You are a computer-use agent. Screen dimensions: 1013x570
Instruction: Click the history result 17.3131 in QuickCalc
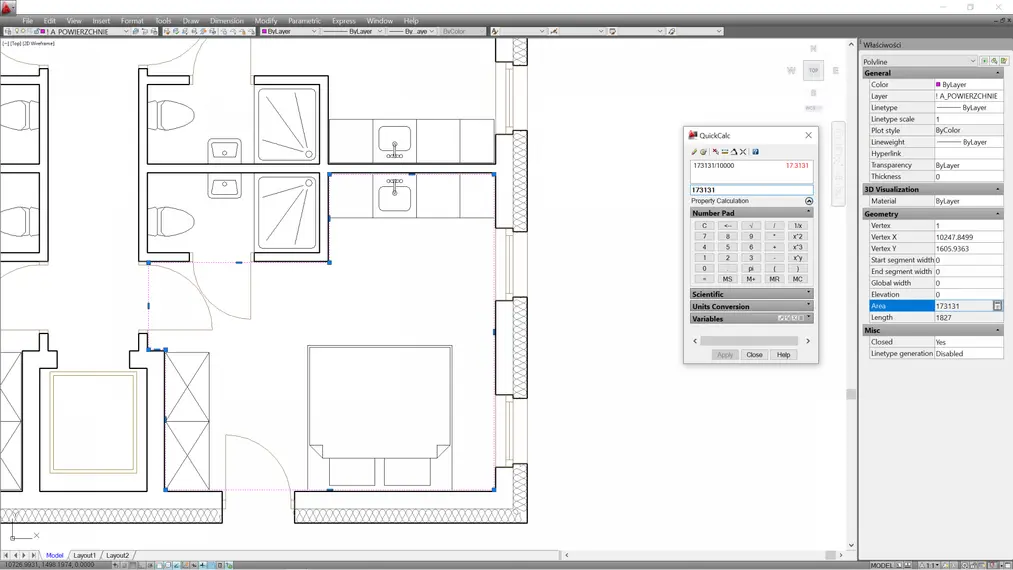[x=797, y=165]
